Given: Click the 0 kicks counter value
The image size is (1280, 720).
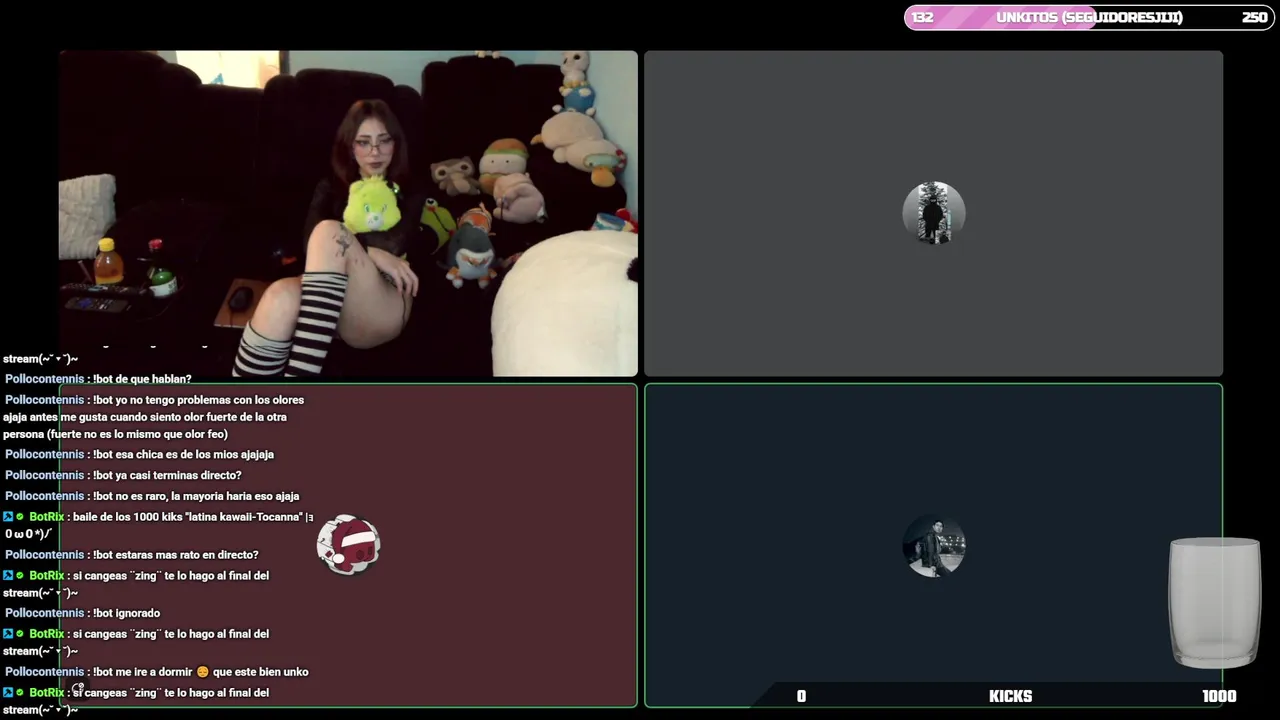Looking at the screenshot, I should click(801, 696).
